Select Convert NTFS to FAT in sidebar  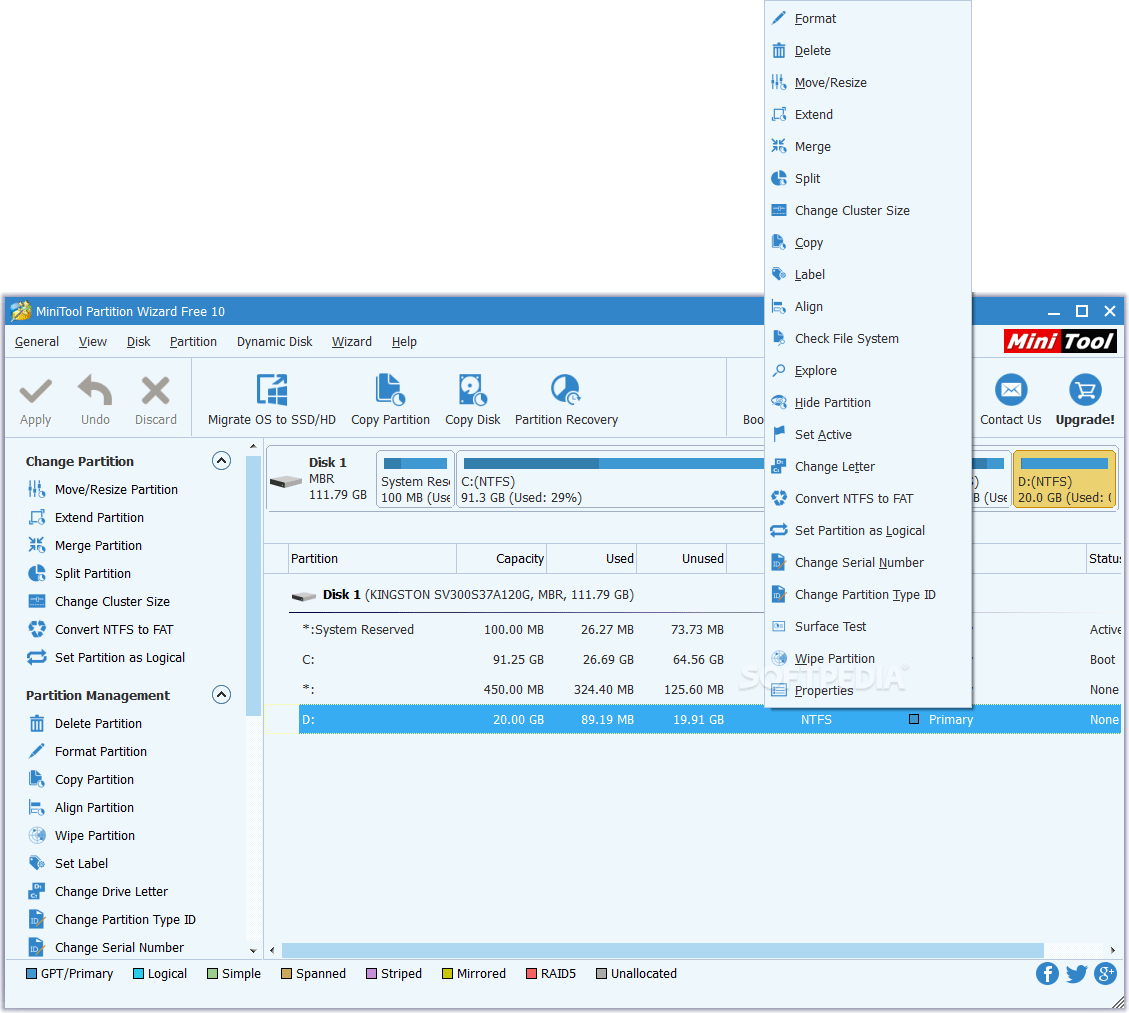(x=100, y=630)
